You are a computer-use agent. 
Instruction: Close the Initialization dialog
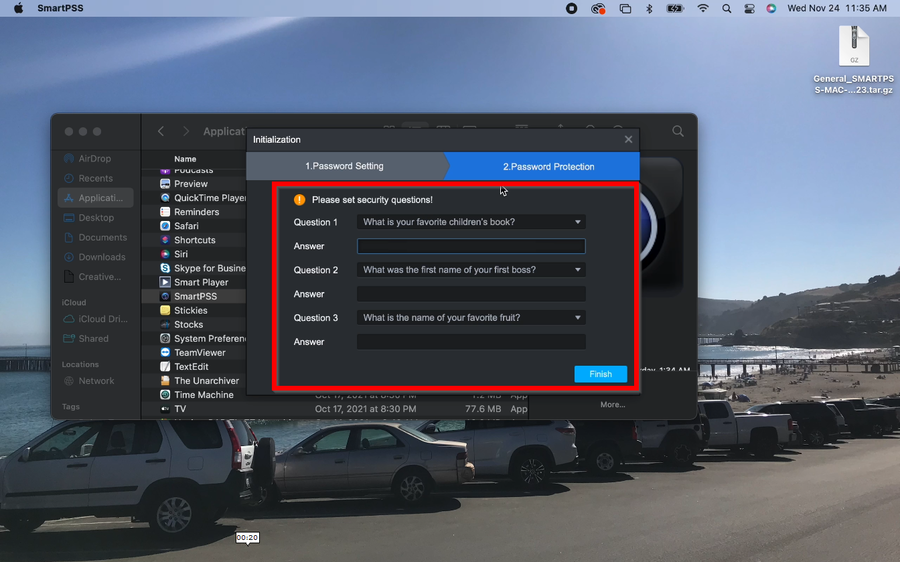pos(628,140)
